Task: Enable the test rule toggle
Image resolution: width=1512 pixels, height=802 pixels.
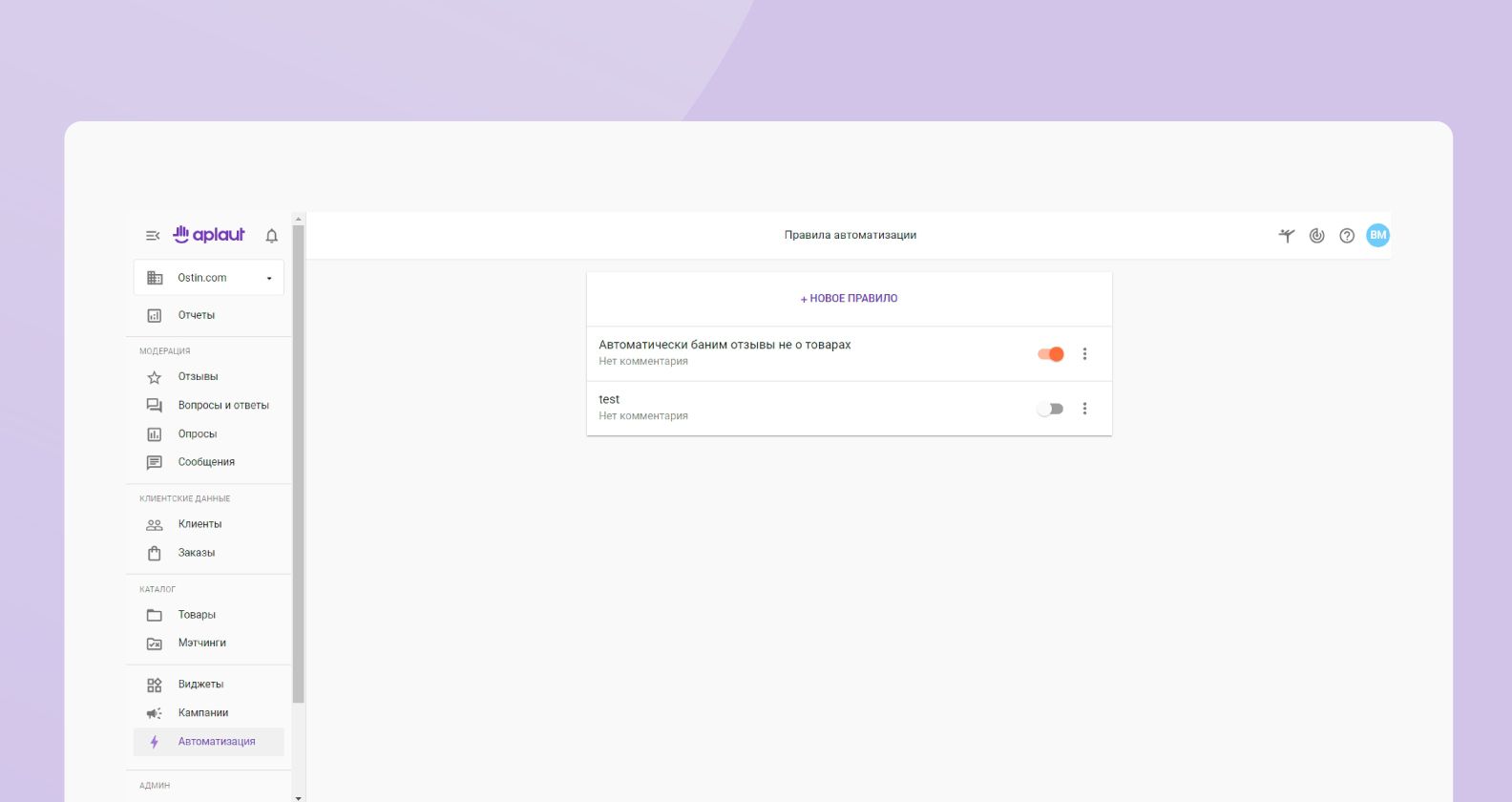Action: pos(1050,409)
